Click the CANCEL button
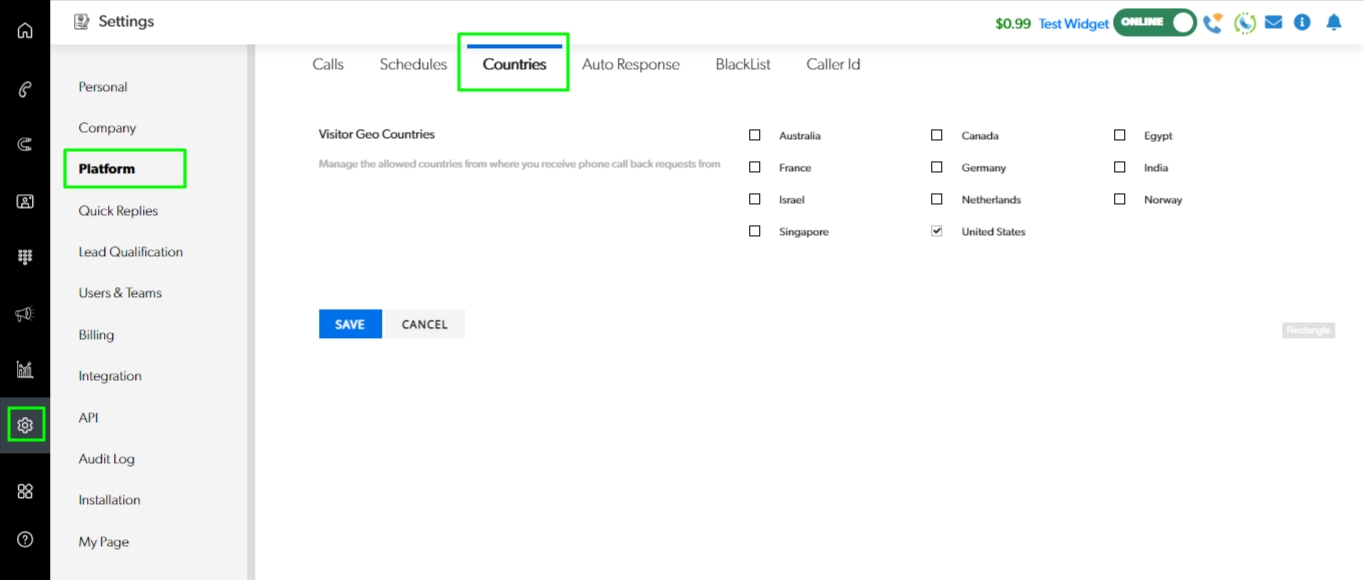The image size is (1364, 580). point(424,324)
